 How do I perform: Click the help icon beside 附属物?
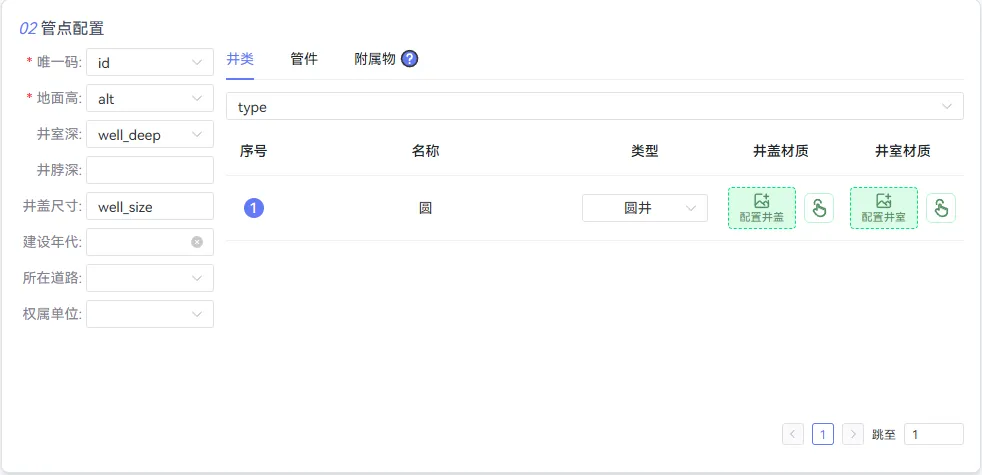tap(410, 59)
